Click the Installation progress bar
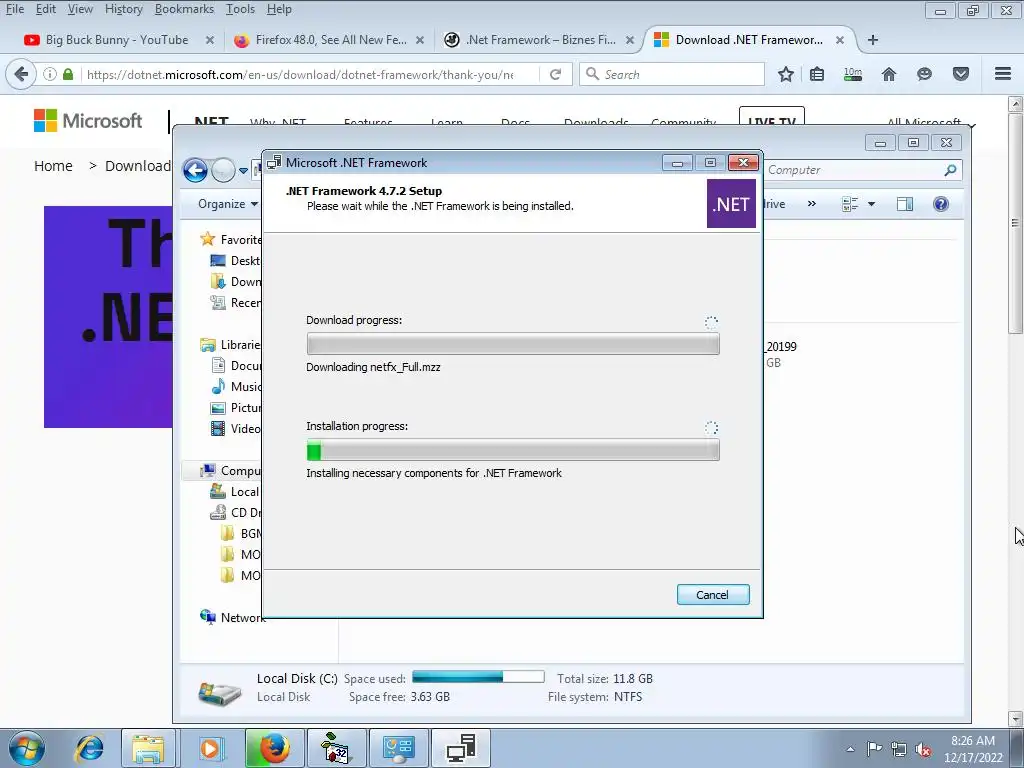 pyautogui.click(x=513, y=450)
